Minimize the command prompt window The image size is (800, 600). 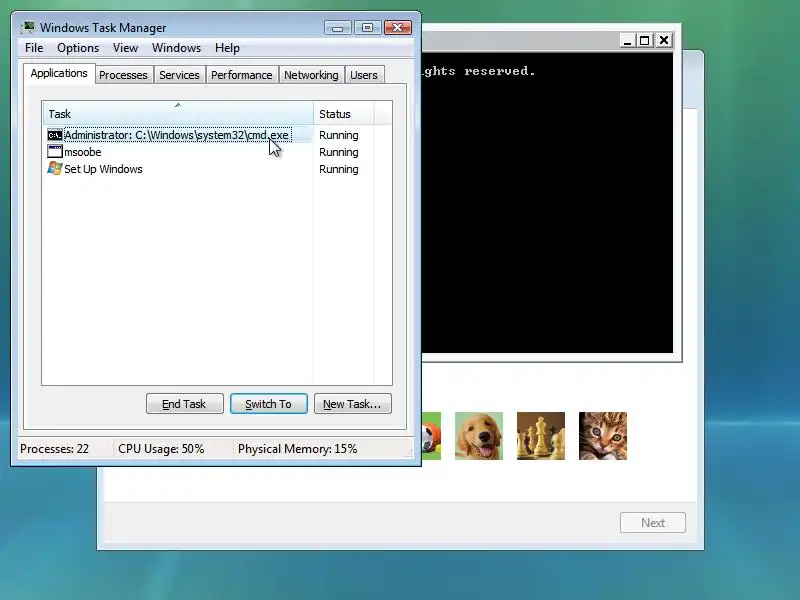(627, 40)
